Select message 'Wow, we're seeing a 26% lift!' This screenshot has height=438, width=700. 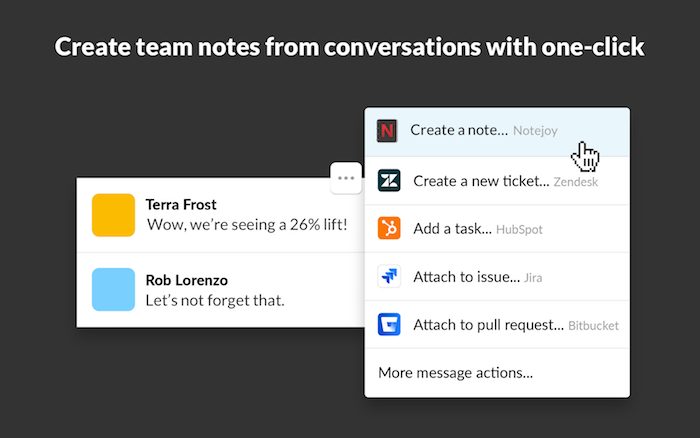(247, 225)
